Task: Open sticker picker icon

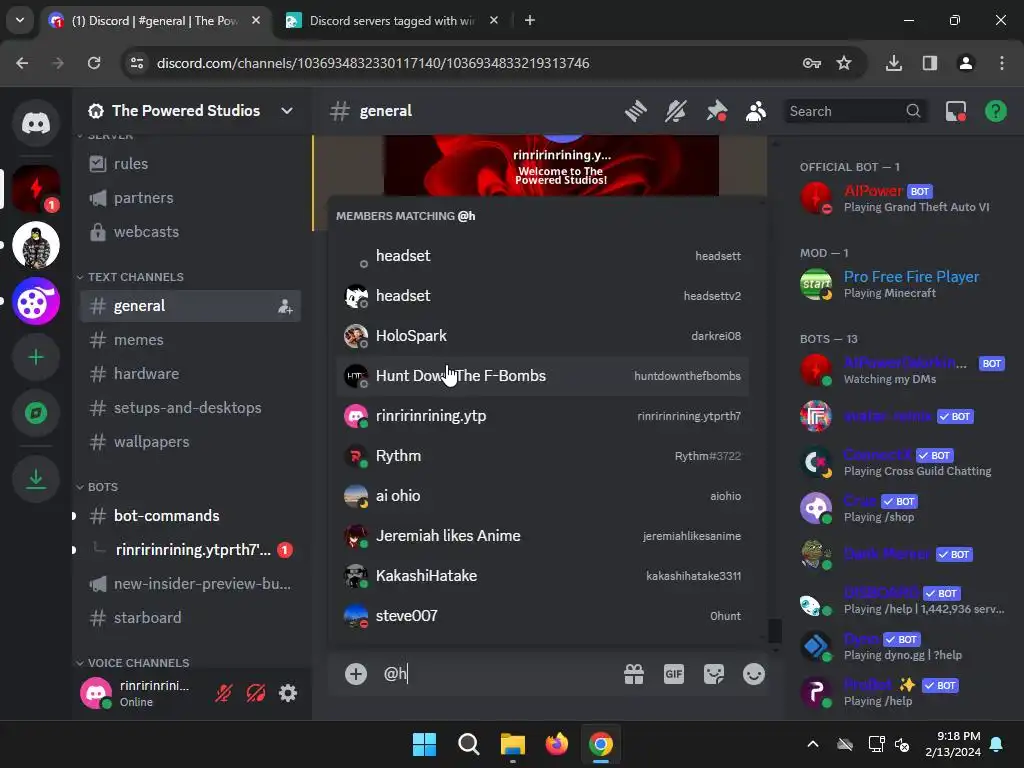Action: 713,673
